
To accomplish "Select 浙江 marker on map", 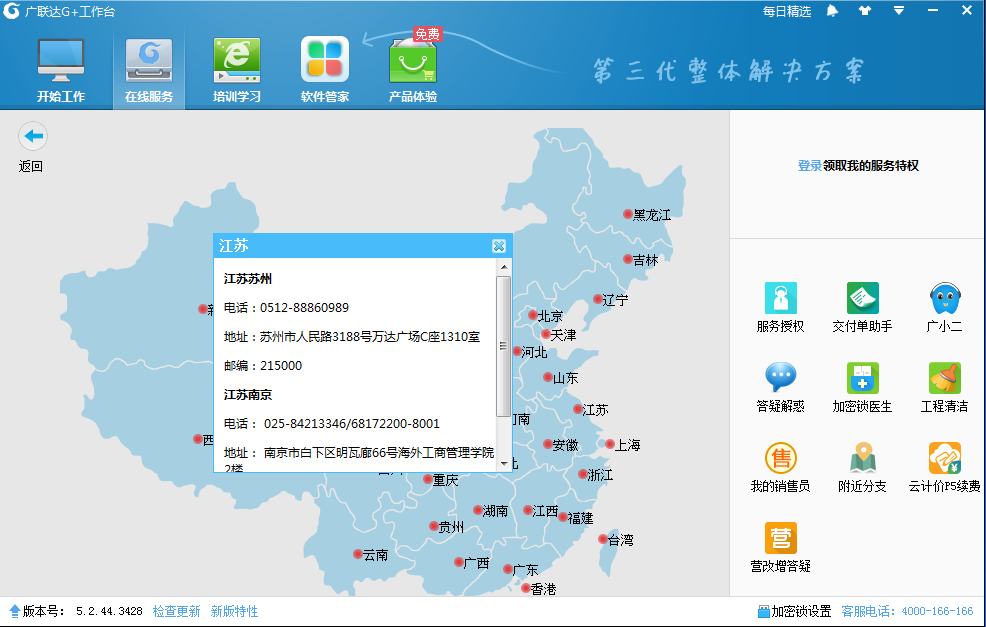I will (x=583, y=474).
